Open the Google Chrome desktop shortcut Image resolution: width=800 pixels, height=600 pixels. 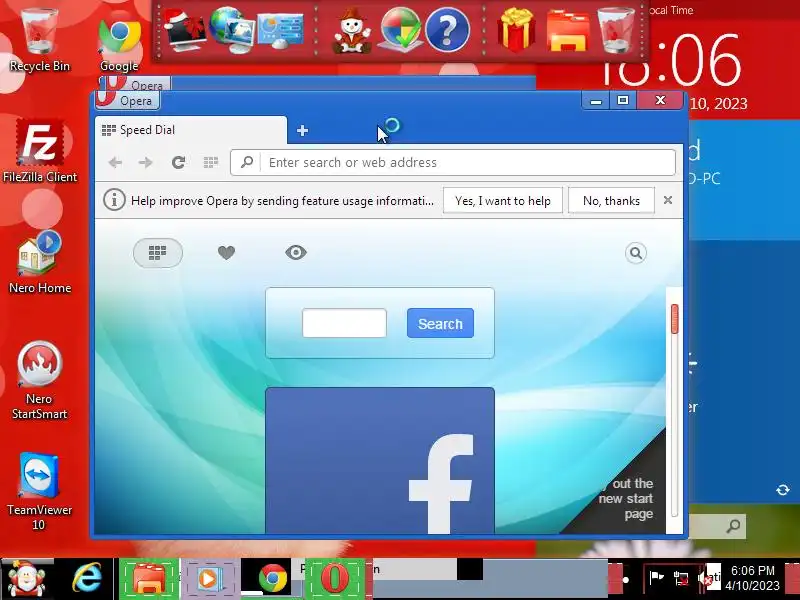(119, 43)
